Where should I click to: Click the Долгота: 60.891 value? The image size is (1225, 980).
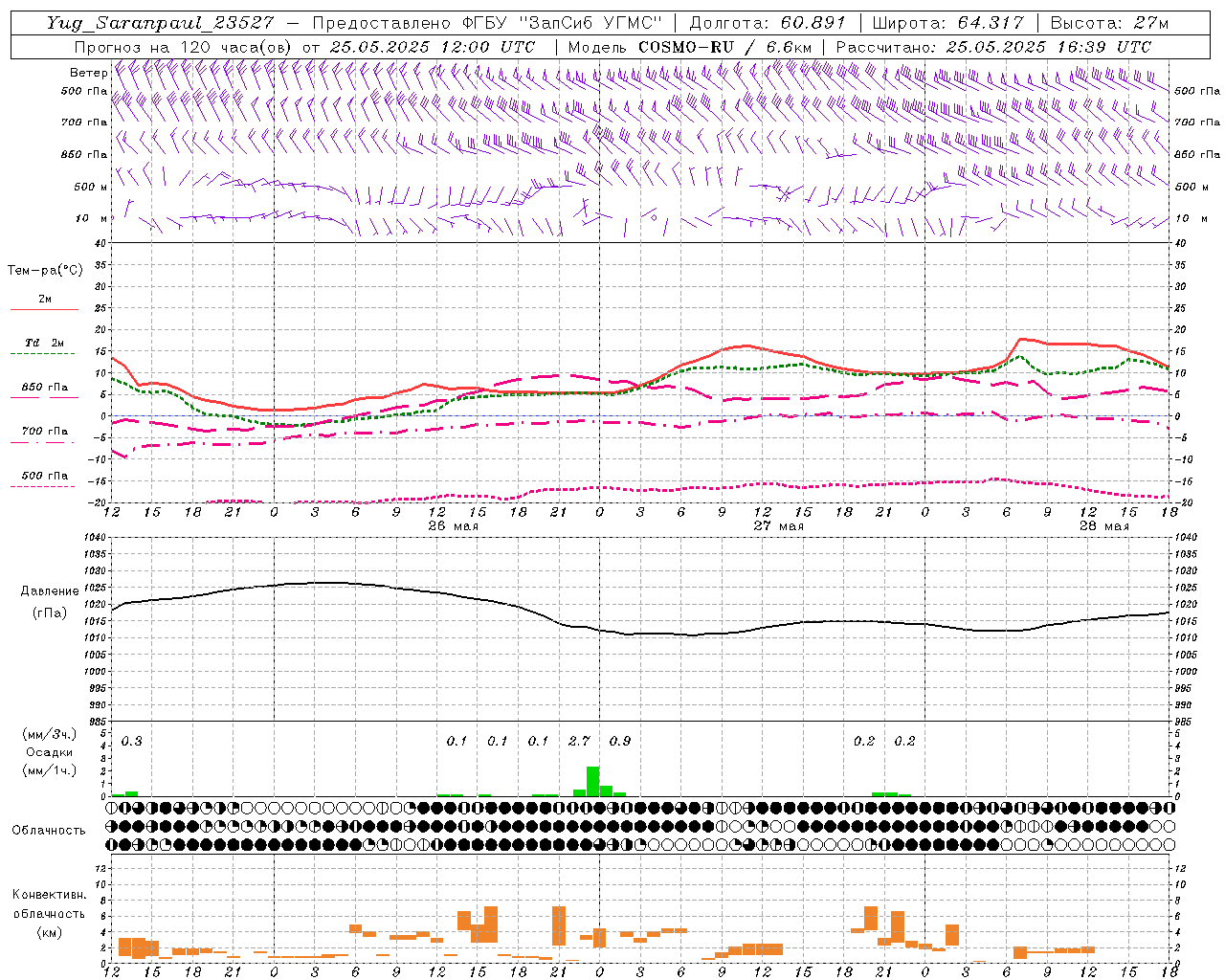[768, 23]
